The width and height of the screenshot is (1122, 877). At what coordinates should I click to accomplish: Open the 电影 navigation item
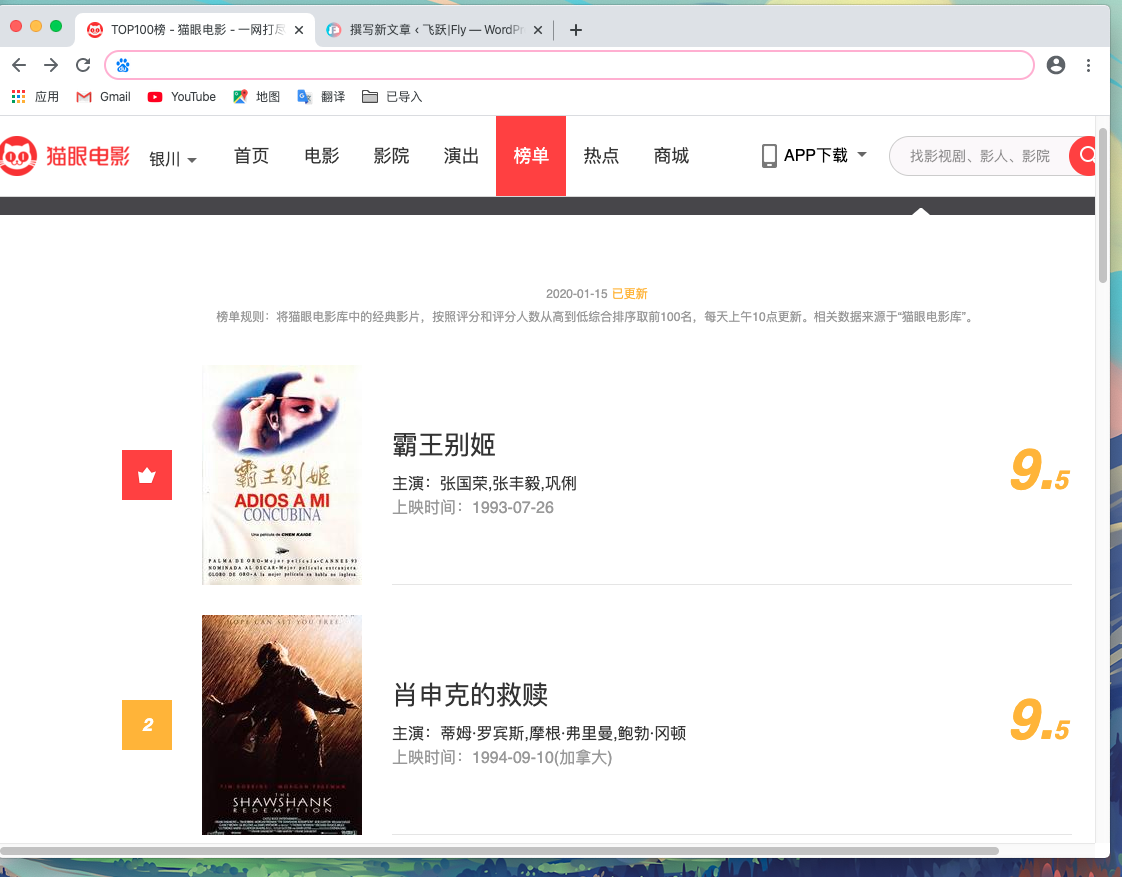[x=321, y=155]
